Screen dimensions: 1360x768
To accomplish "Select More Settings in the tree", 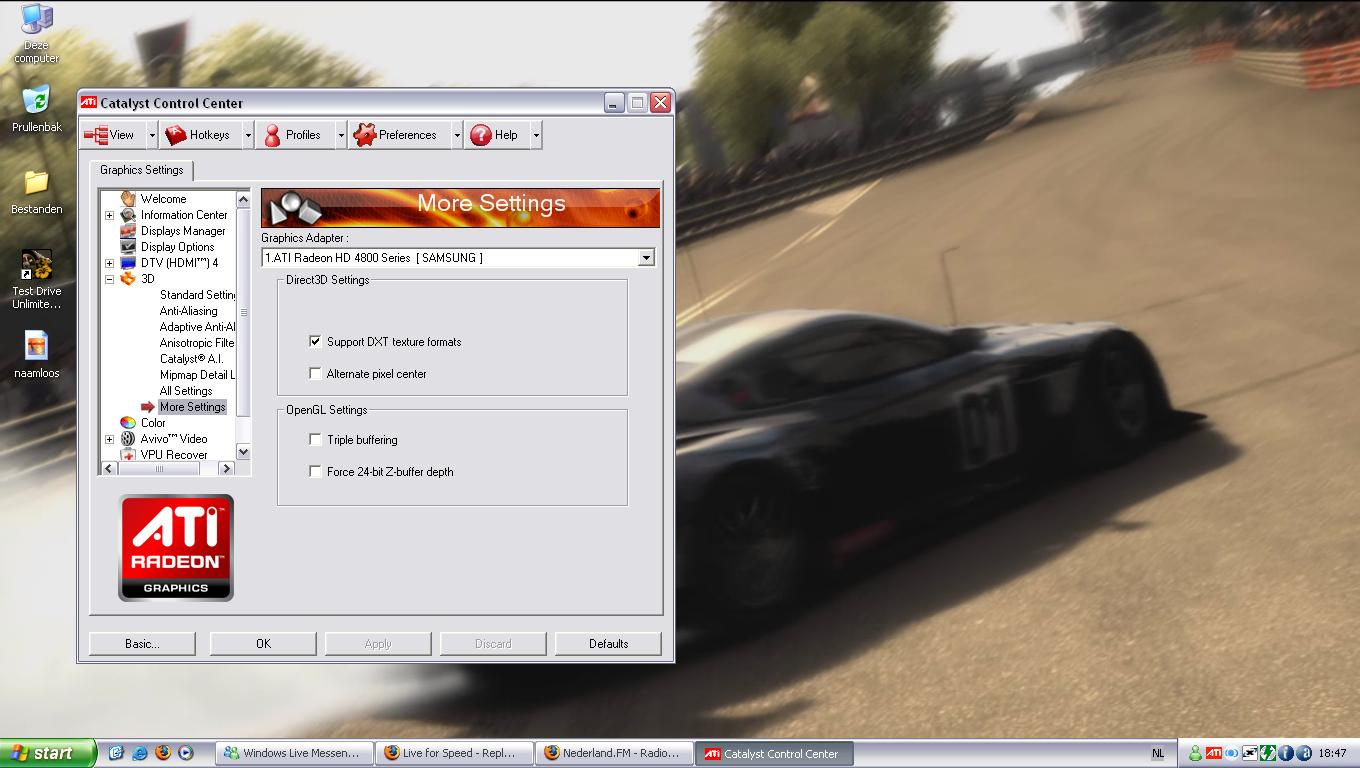I will 193,407.
